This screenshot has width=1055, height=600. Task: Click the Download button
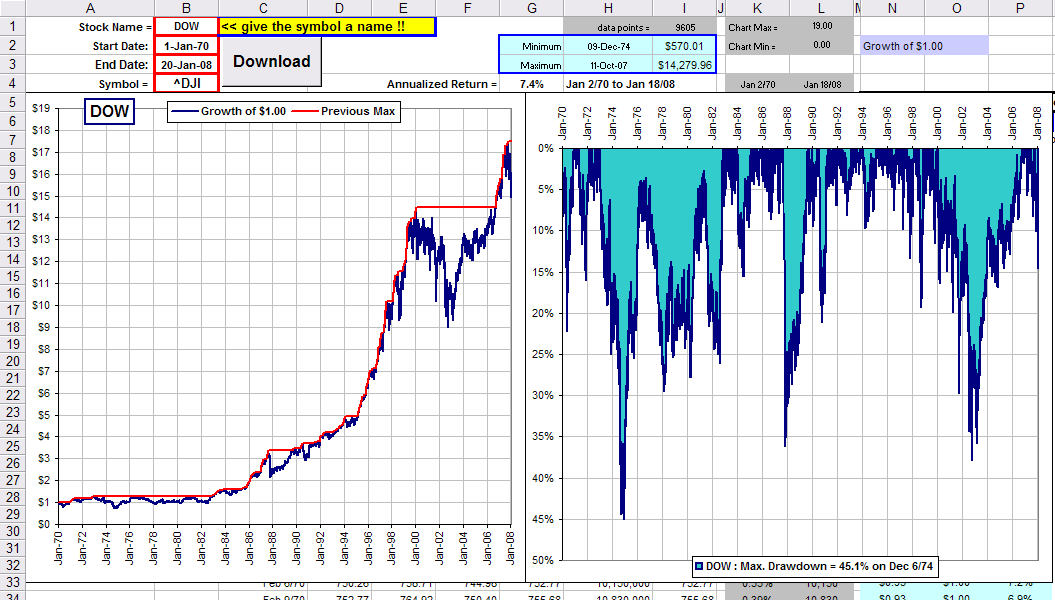tap(270, 61)
